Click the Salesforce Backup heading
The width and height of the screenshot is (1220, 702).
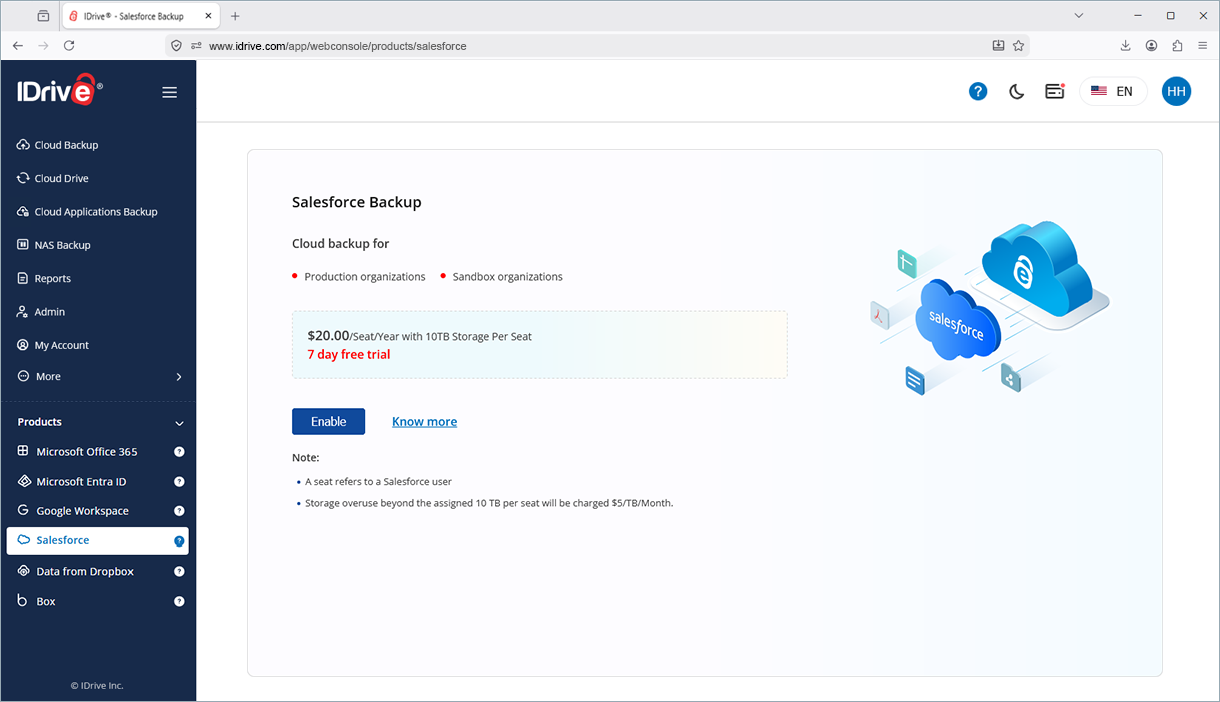coord(357,202)
